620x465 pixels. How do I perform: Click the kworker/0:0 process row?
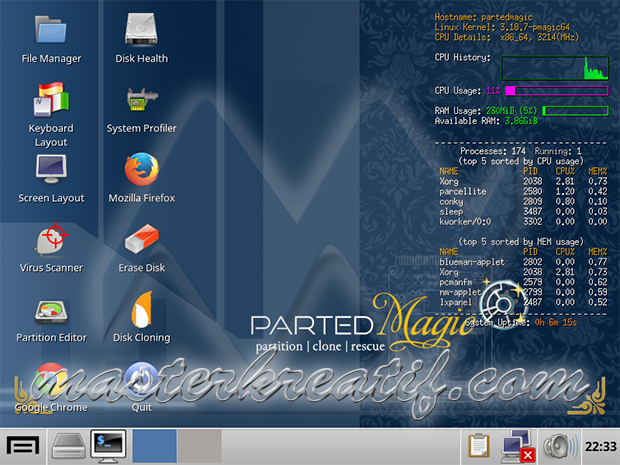click(523, 222)
